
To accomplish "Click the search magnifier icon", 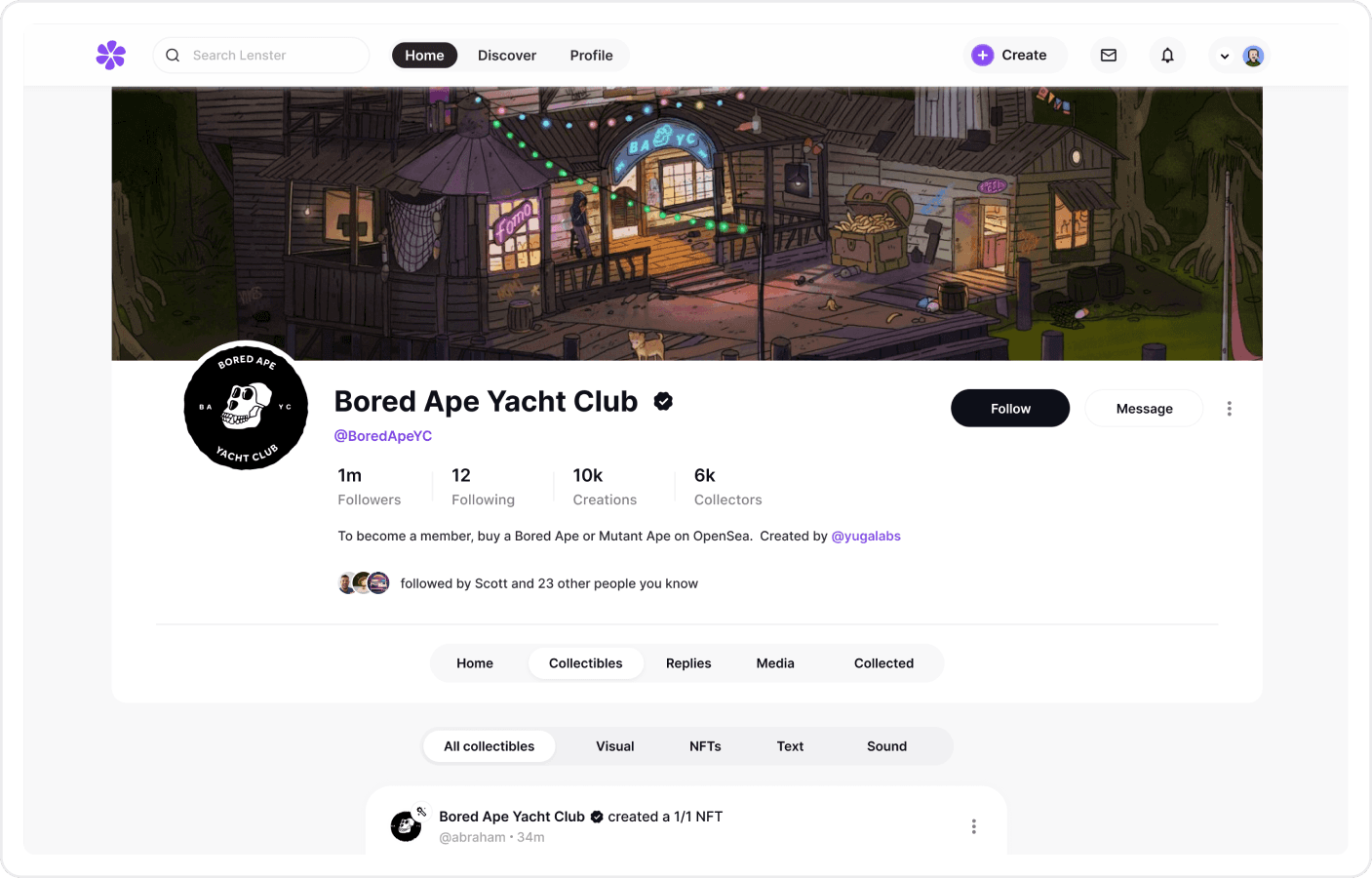I will [x=173, y=56].
